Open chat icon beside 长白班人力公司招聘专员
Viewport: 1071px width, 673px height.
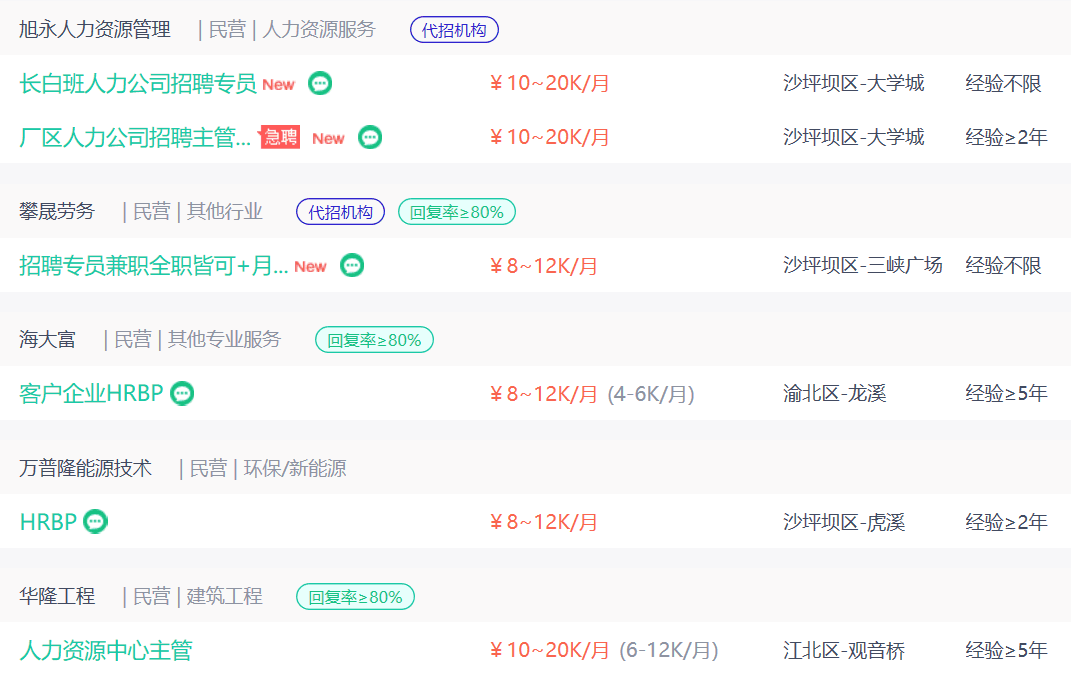pyautogui.click(x=320, y=83)
